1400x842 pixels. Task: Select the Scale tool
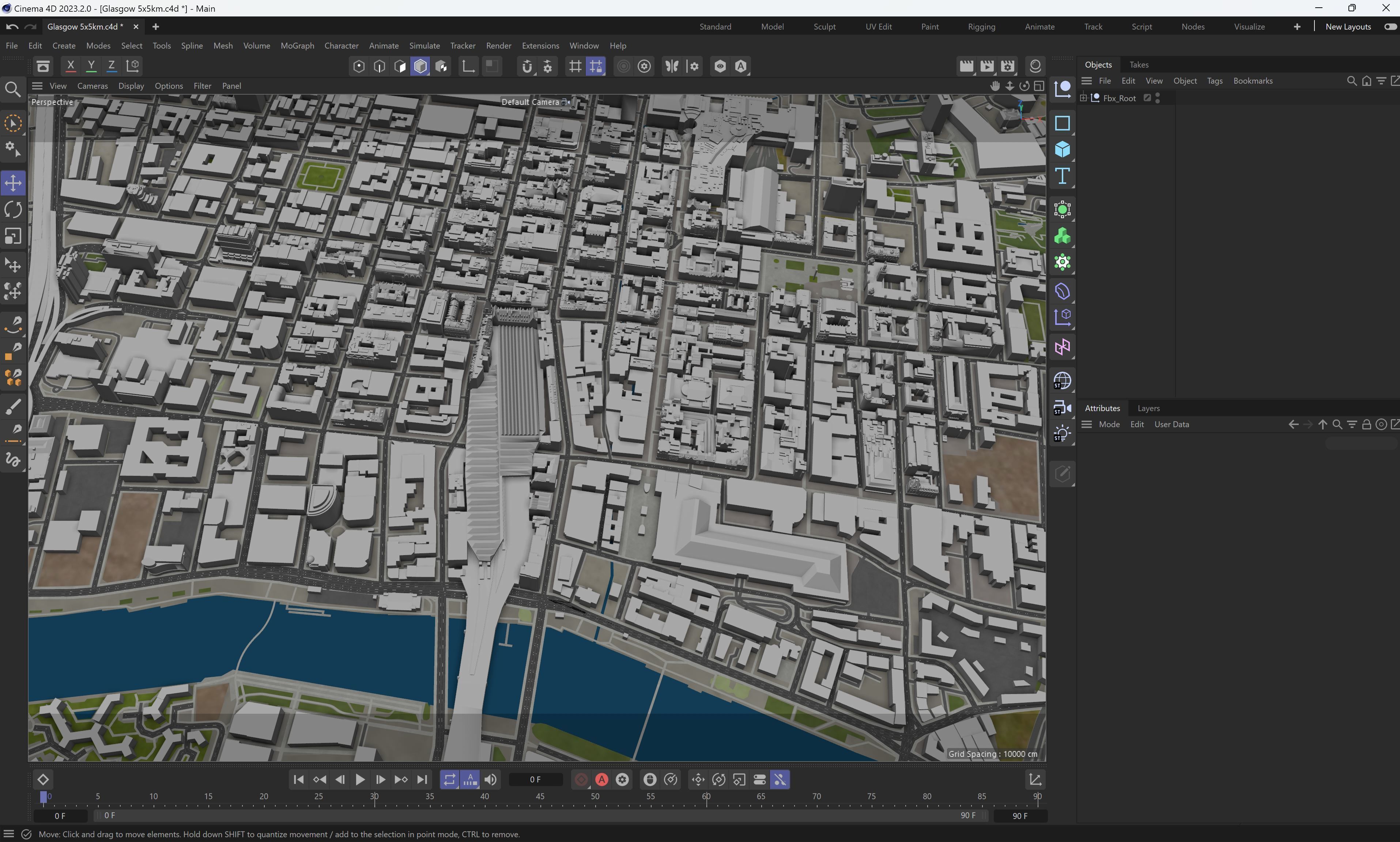(13, 236)
